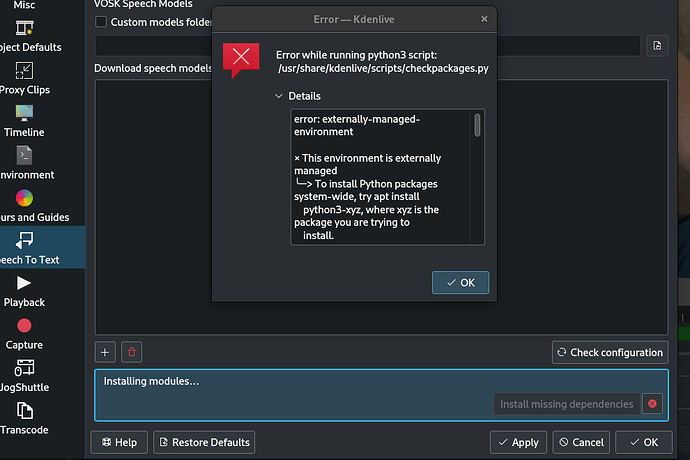Screen dimensions: 690x460
Task: Open the Timeline settings category
Action: [x=24, y=122]
